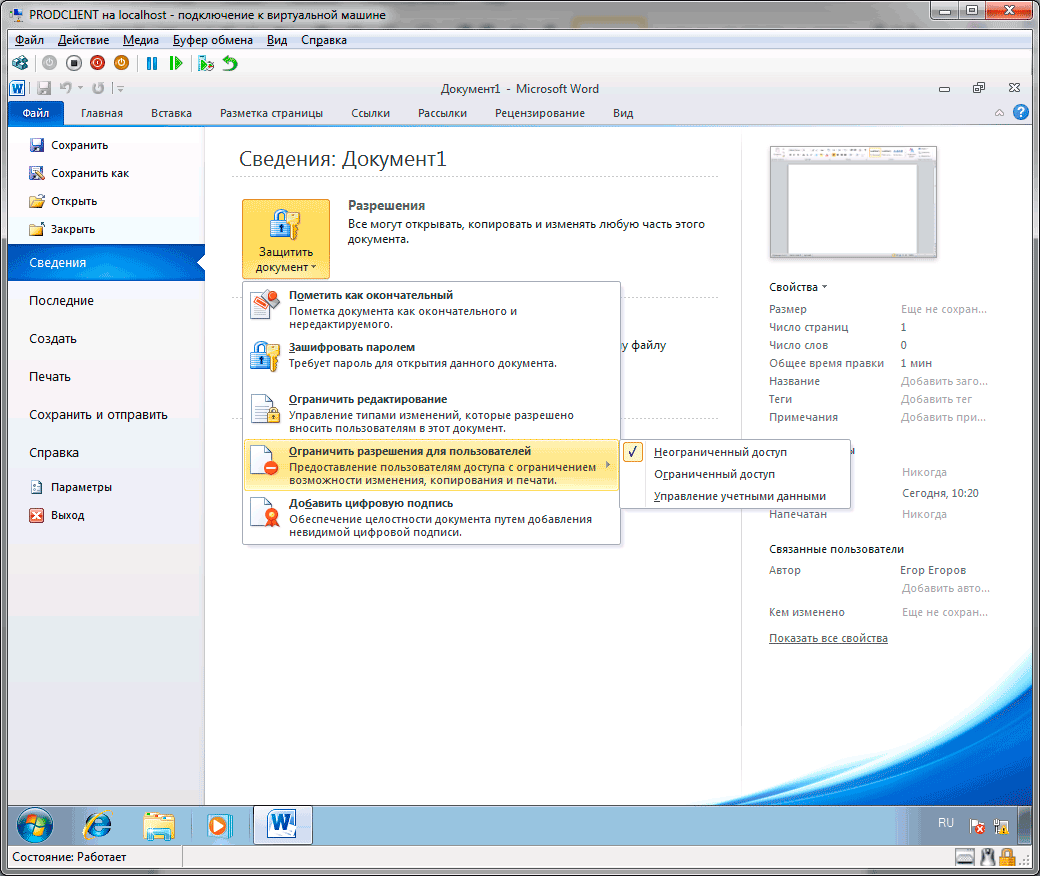Open Customize Quick Access Toolbar dropdown
This screenshot has width=1040, height=876.
(x=119, y=88)
